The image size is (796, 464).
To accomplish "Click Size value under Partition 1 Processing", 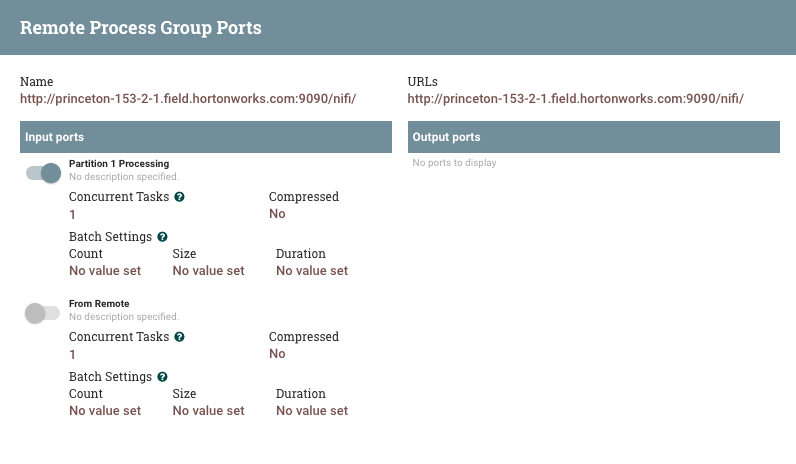I will click(208, 270).
